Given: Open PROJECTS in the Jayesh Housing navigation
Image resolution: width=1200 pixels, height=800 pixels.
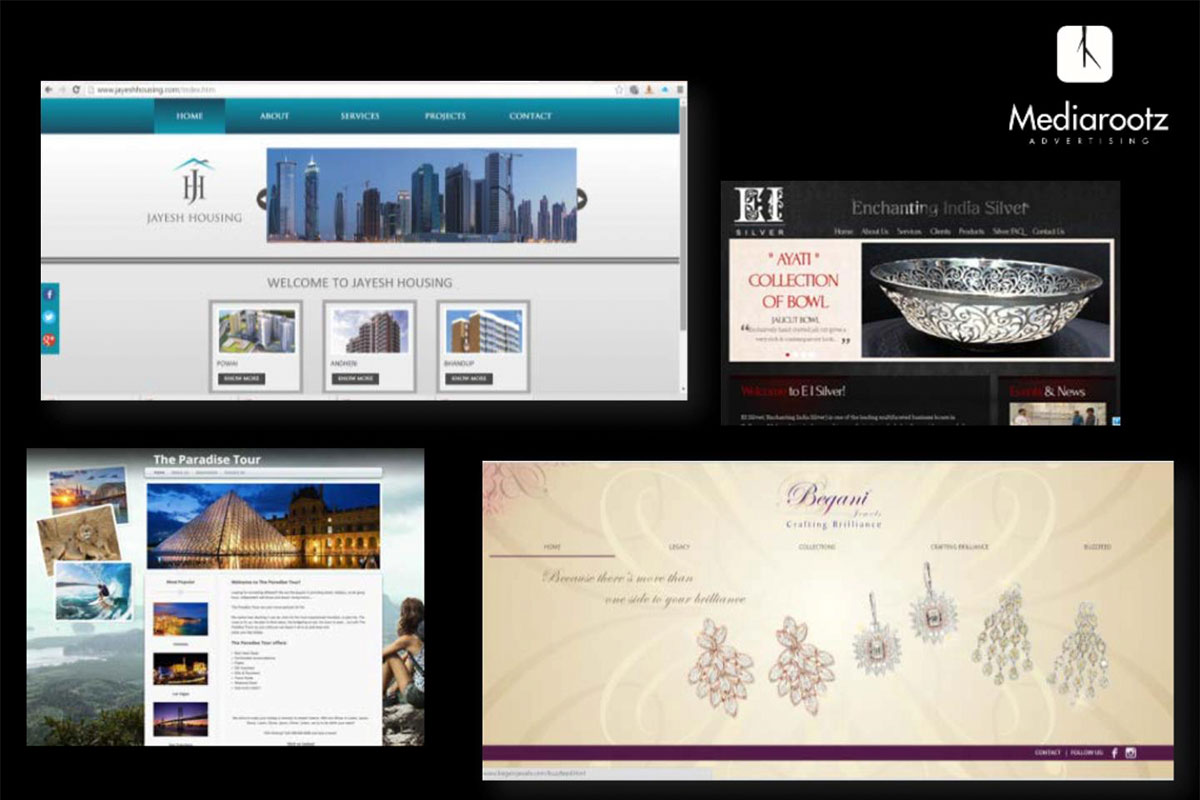Looking at the screenshot, I should tap(444, 116).
